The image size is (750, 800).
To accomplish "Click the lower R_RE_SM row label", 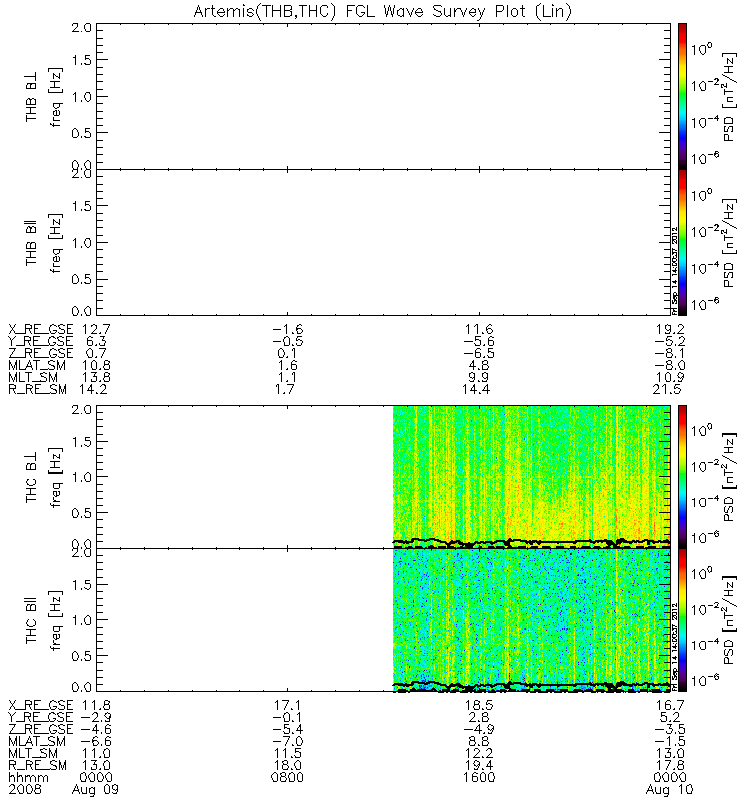I will (x=37, y=766).
